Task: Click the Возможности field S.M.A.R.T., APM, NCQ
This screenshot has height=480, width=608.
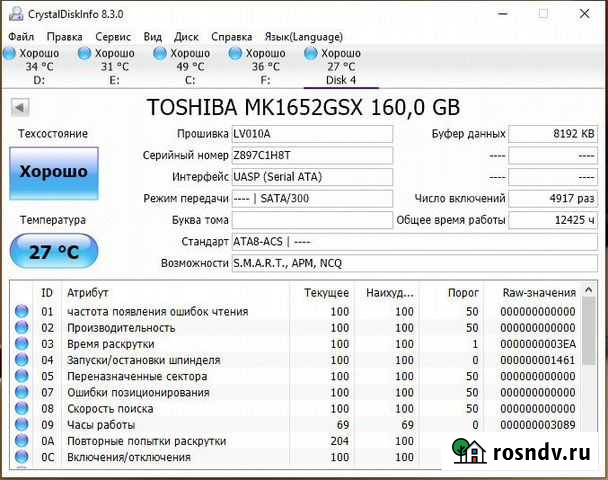Action: (x=415, y=263)
